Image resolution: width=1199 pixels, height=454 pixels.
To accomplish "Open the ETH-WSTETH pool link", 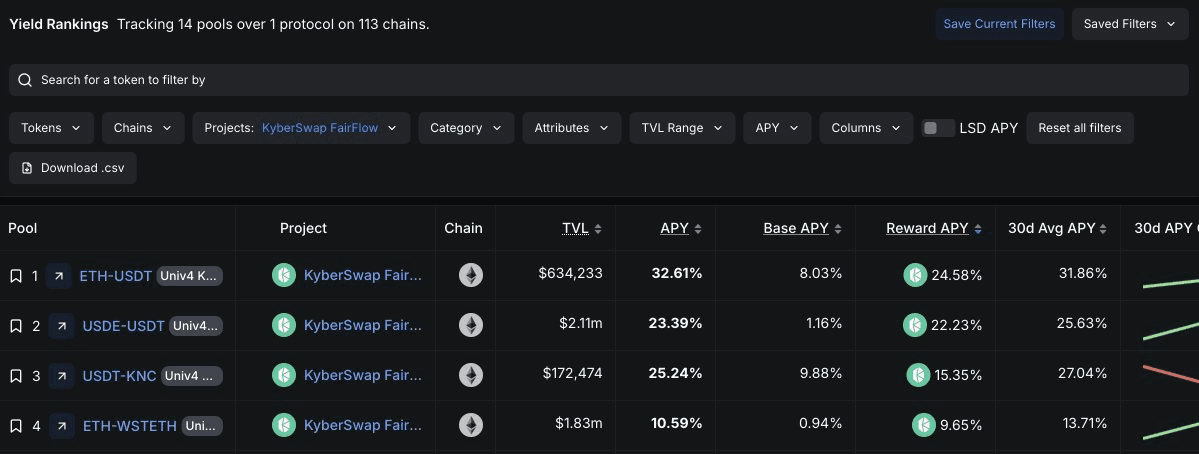I will (x=130, y=426).
